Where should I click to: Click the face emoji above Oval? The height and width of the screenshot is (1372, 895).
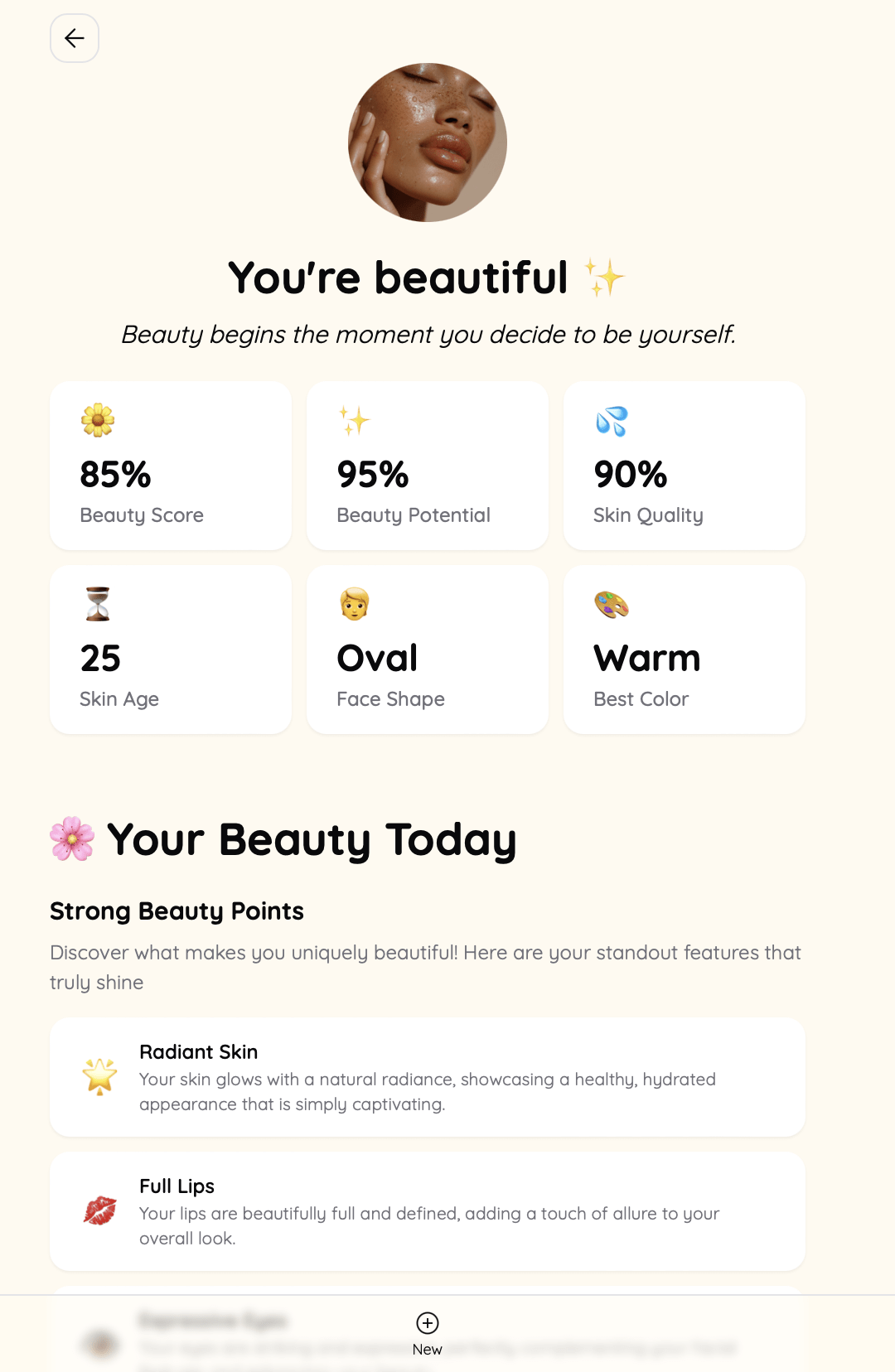click(x=355, y=604)
